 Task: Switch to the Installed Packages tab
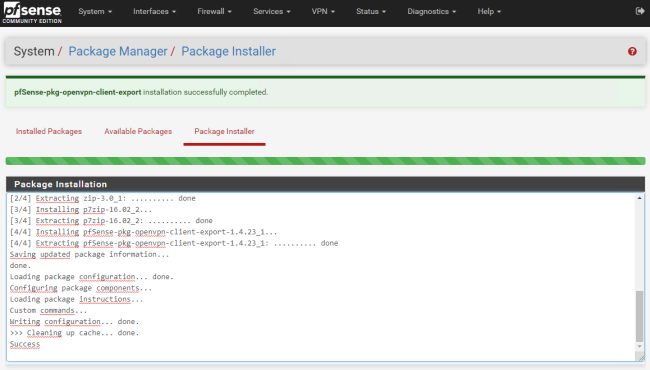pyautogui.click(x=49, y=131)
